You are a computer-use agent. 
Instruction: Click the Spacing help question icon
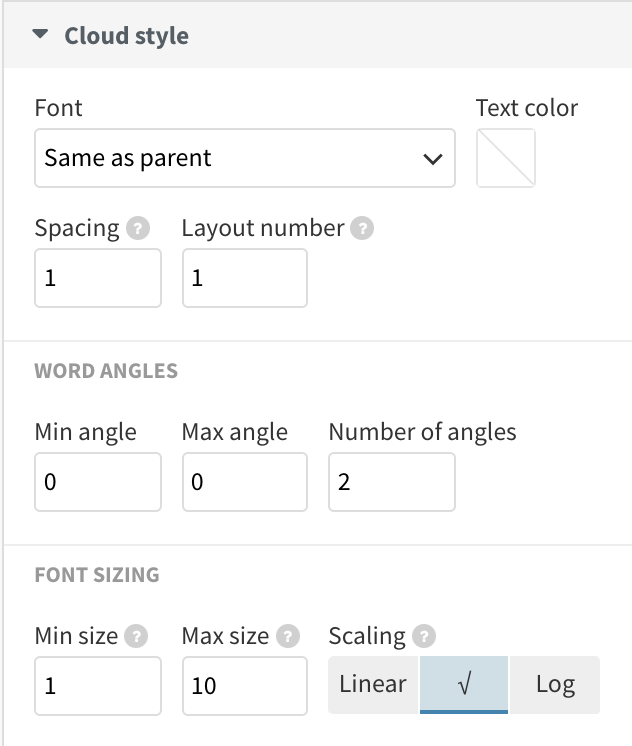138,228
